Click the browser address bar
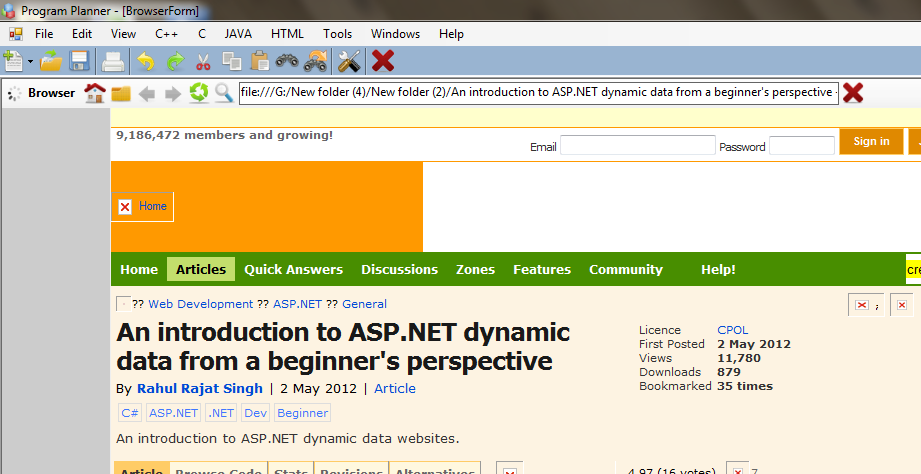Screen dimensions: 921x474 (539, 93)
